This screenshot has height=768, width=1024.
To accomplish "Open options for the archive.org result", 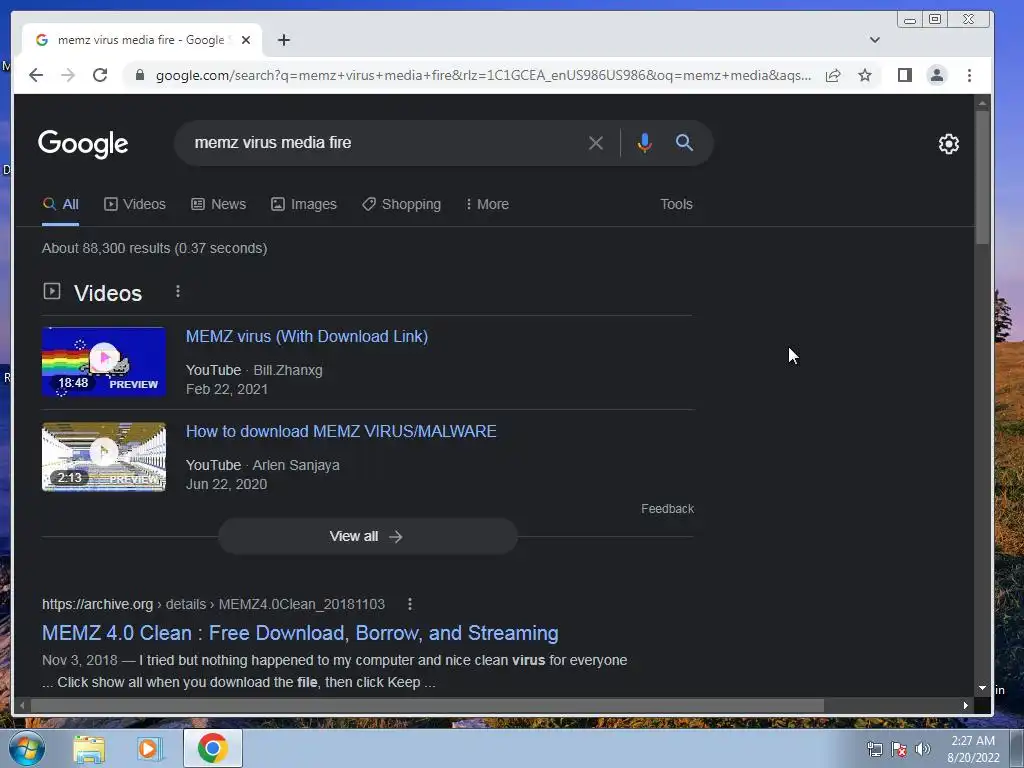I will coord(409,604).
